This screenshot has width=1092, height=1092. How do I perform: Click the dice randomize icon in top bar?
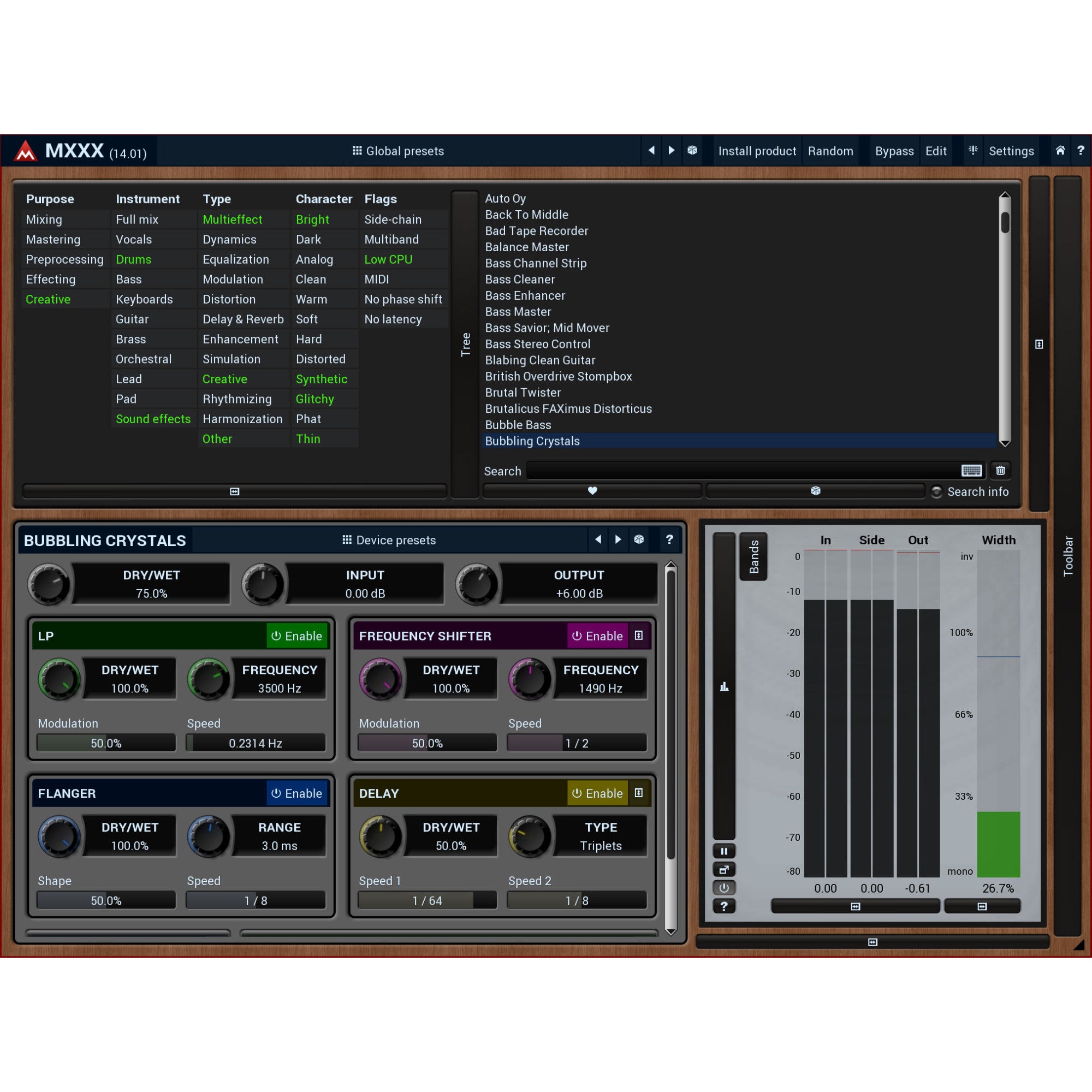point(692,150)
